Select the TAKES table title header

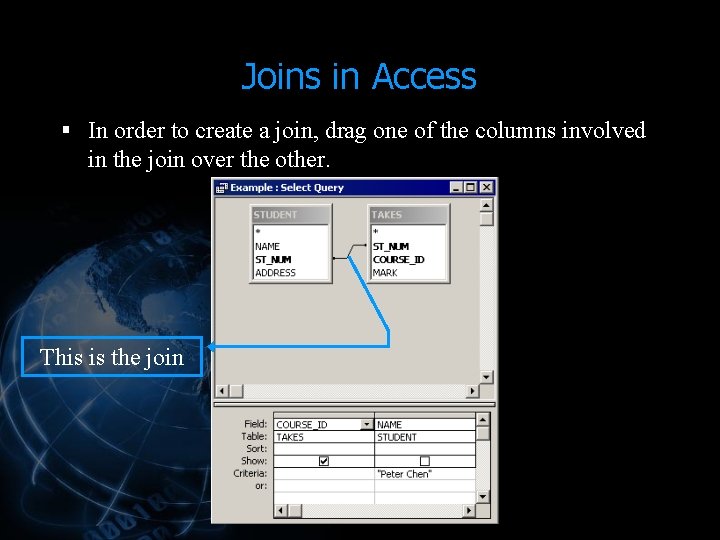[408, 215]
